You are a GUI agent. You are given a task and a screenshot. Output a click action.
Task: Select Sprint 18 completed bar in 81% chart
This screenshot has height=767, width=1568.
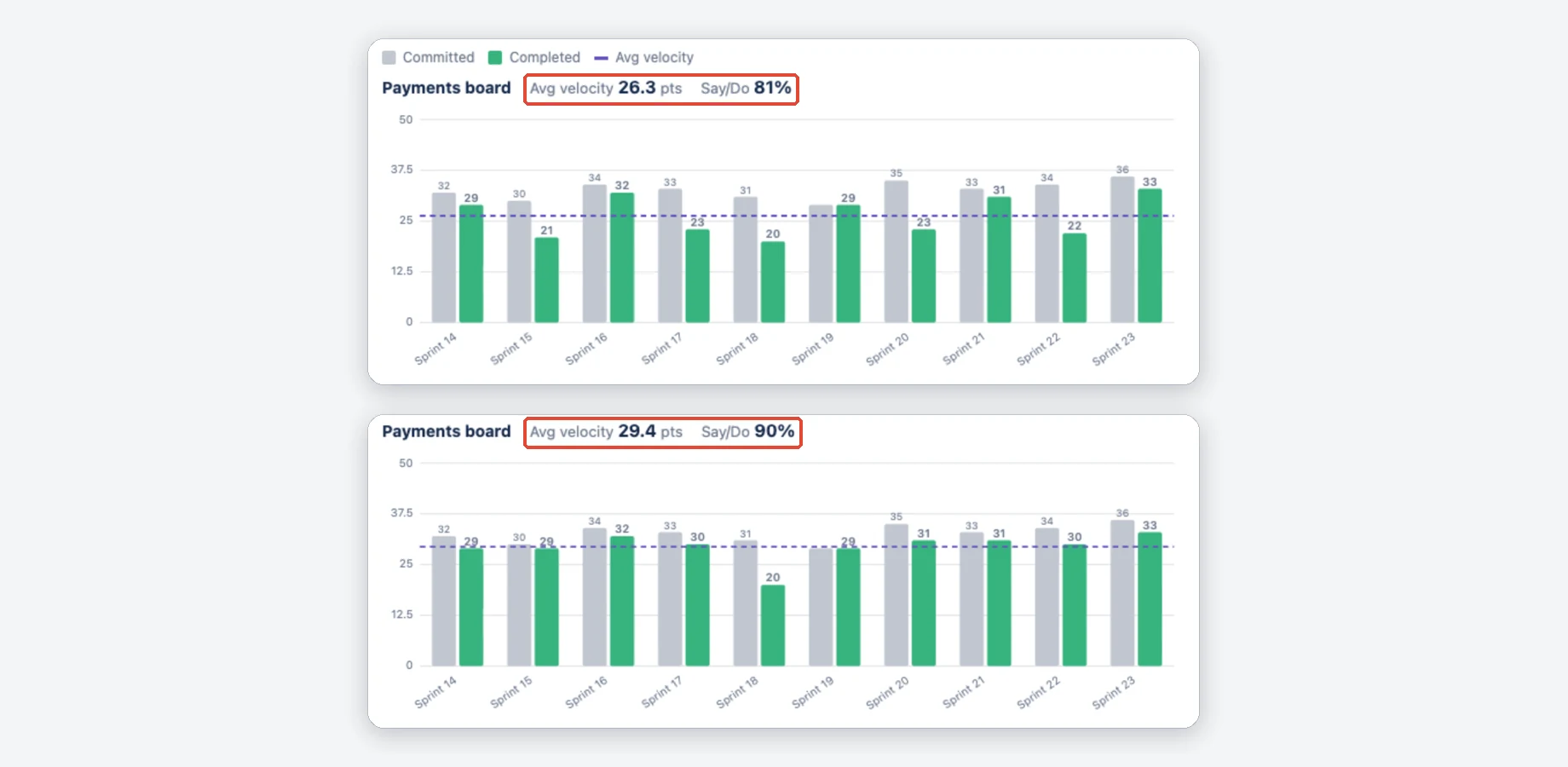[x=773, y=282]
